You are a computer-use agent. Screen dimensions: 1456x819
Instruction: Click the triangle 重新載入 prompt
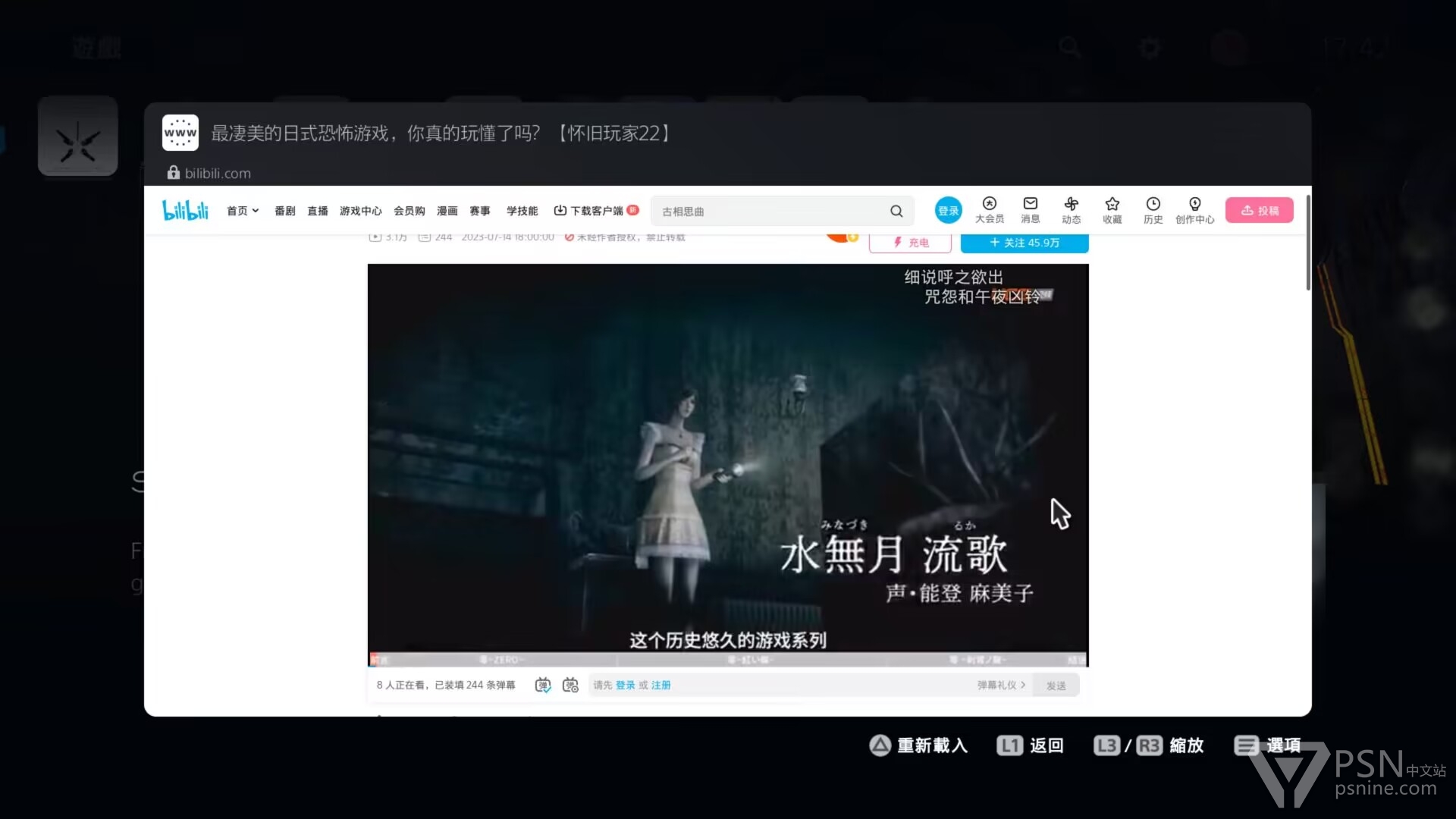pos(918,745)
